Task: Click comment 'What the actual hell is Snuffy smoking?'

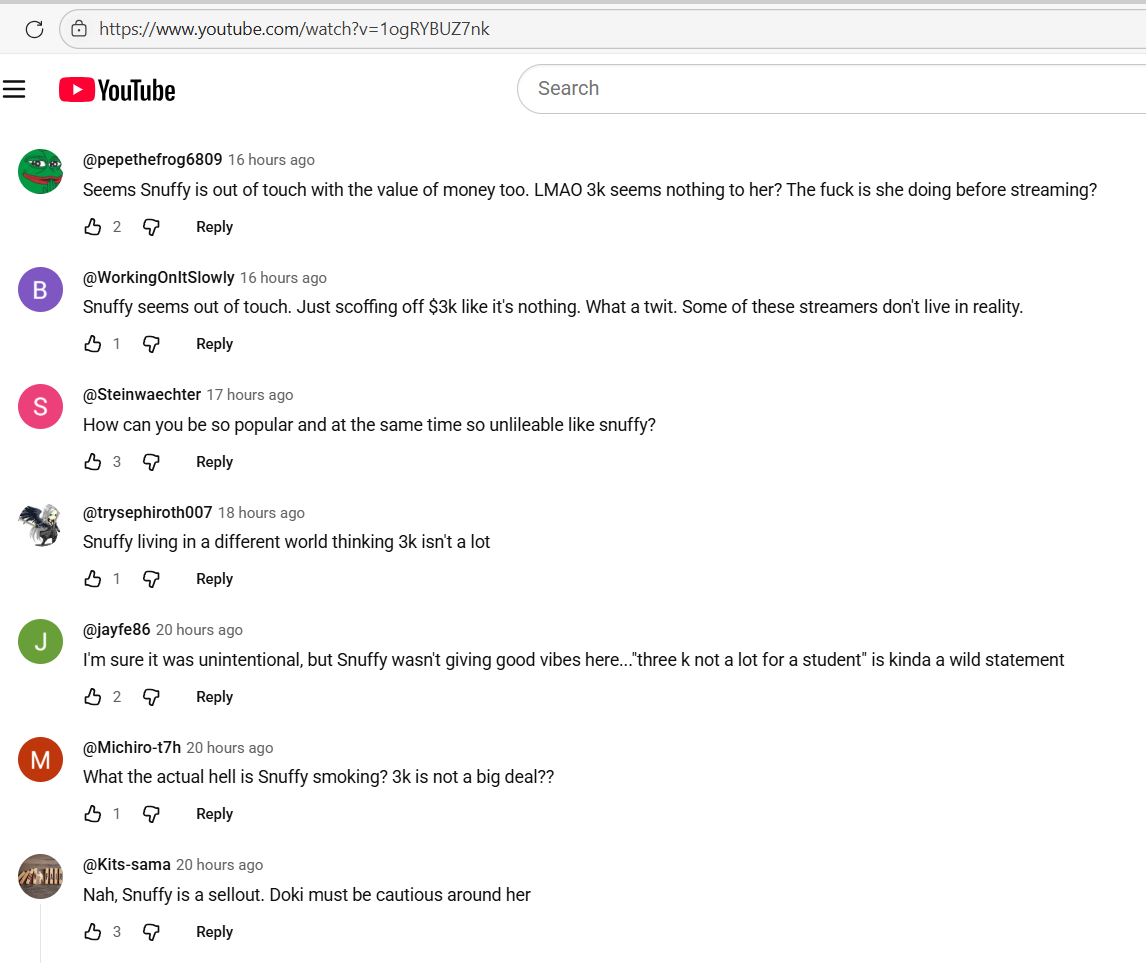Action: click(x=319, y=777)
